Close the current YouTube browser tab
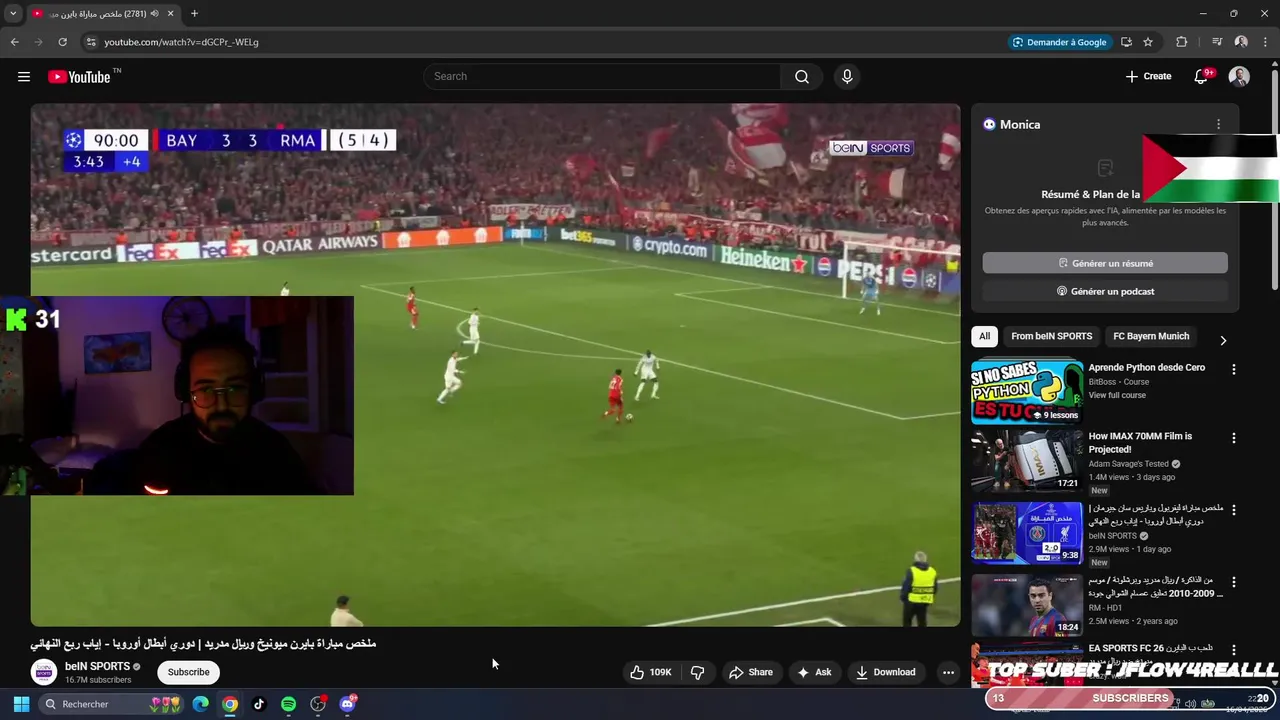 pyautogui.click(x=171, y=14)
